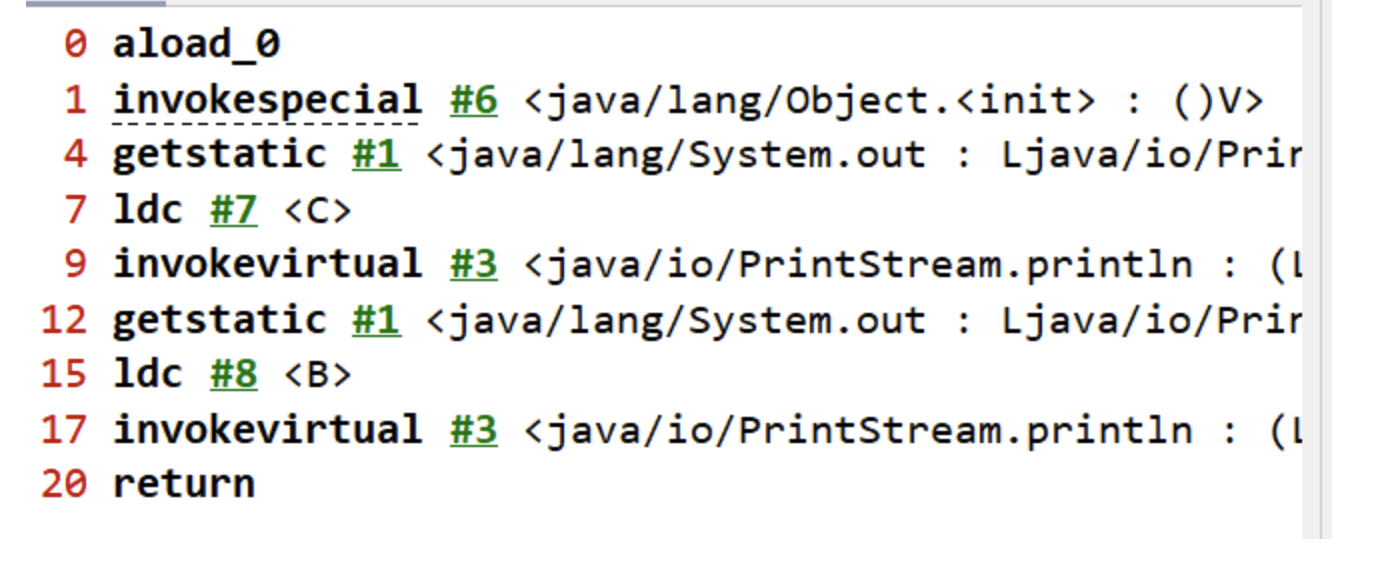Click the #7 constant link beside ldc

pyautogui.click(x=233, y=210)
